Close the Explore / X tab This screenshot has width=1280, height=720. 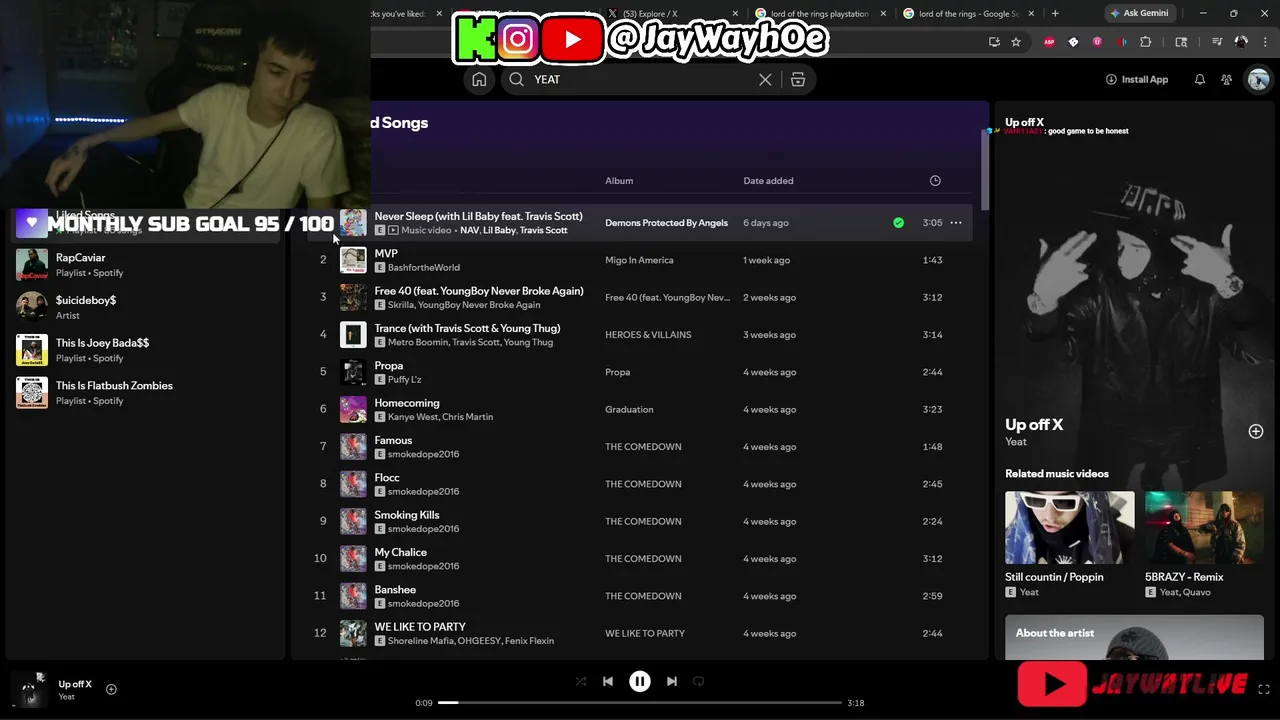735,14
